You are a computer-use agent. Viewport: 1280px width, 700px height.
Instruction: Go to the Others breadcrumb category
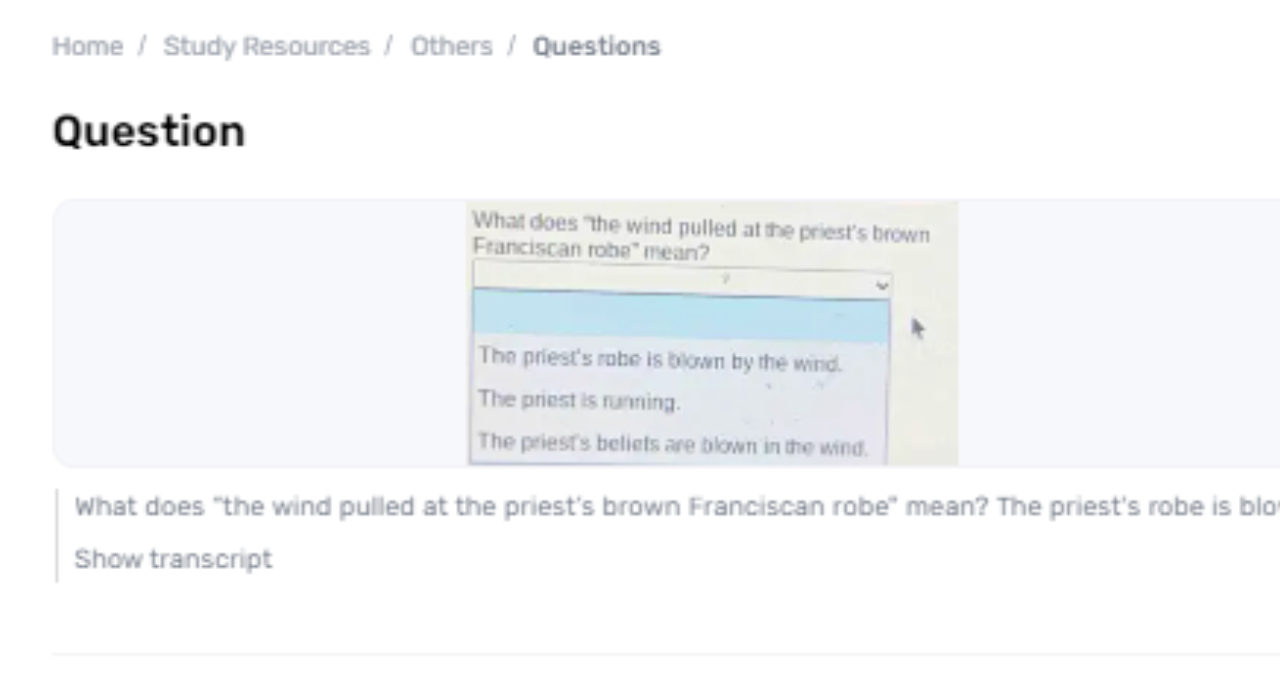(451, 46)
